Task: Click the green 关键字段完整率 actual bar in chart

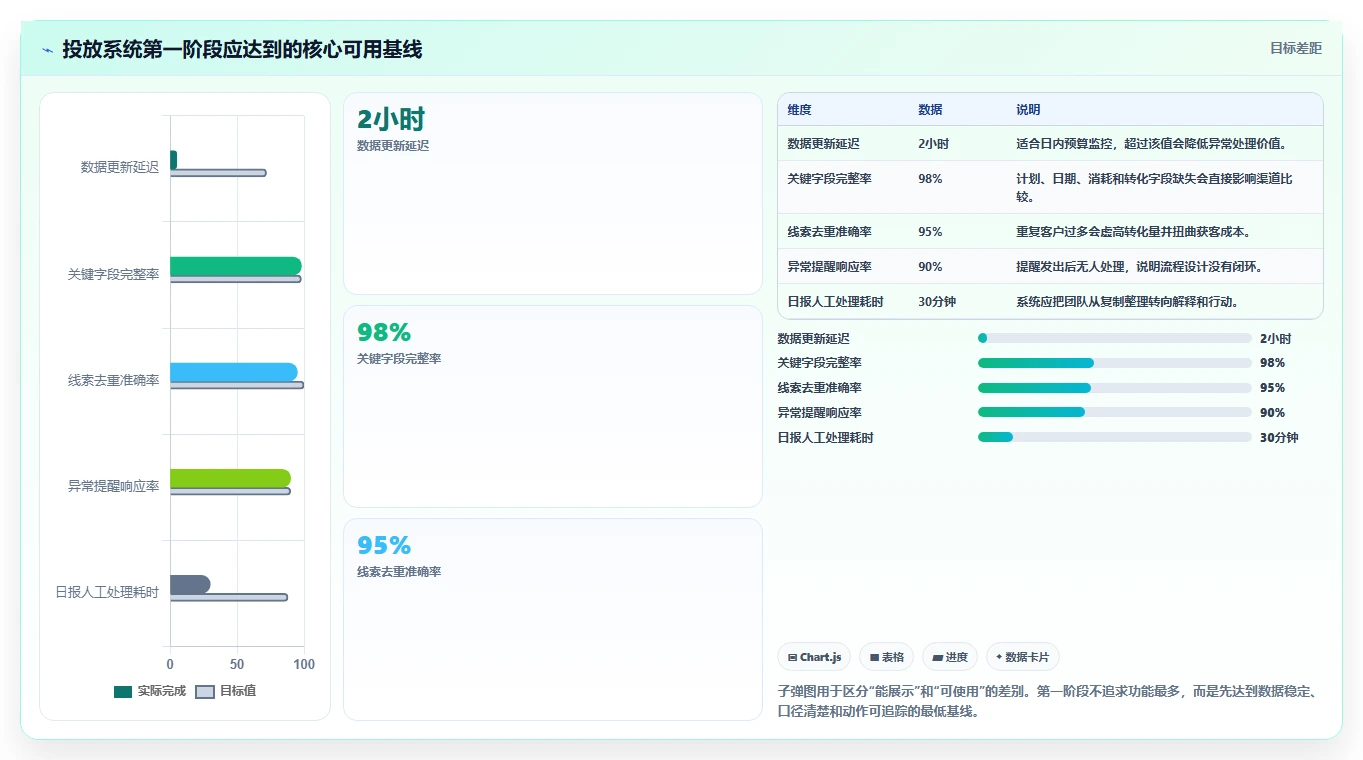Action: tap(235, 266)
